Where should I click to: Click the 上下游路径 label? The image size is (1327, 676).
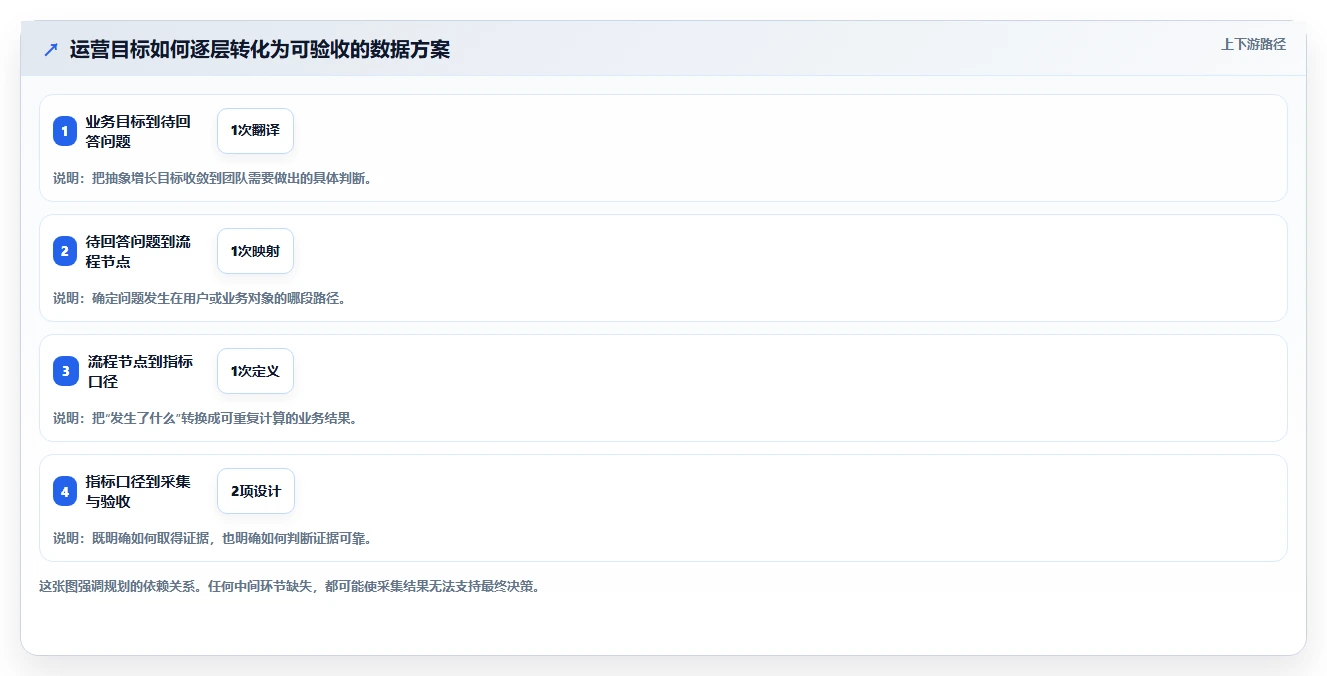pos(1253,44)
